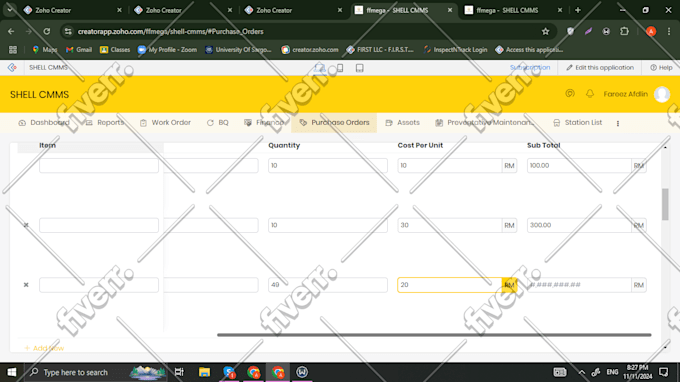
Task: Show hidden system tray icons
Action: point(582,372)
